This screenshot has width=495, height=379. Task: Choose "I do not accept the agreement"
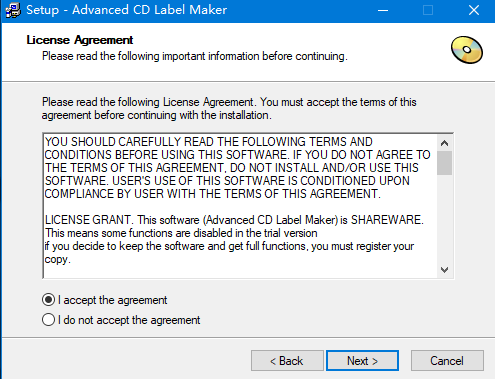[x=48, y=320]
